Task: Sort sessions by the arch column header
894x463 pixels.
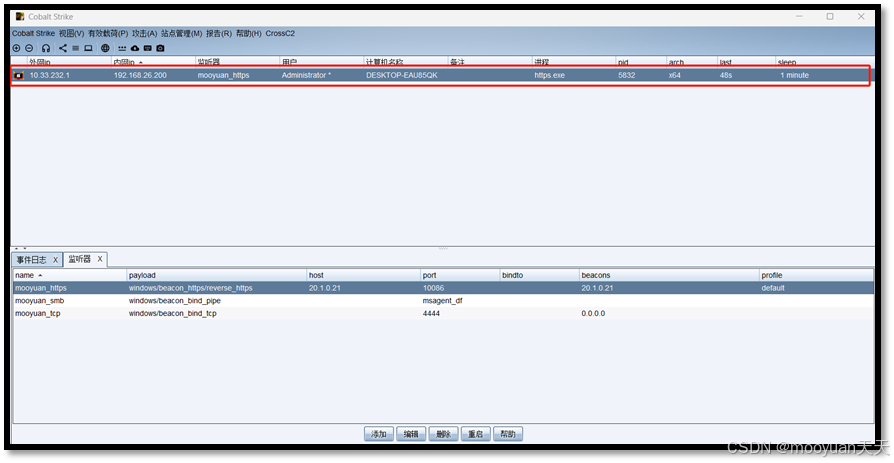Action: pos(692,62)
